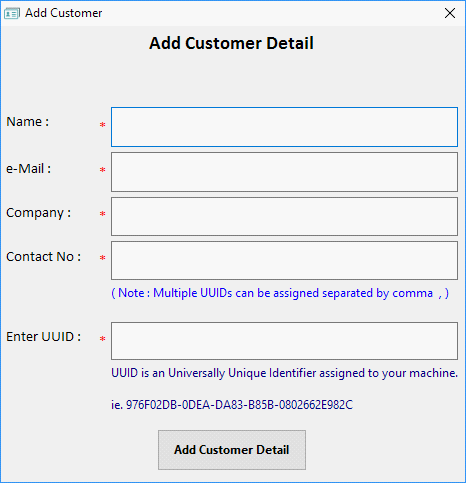Click the Company label
Screen dimensions: 467x484
coord(39,213)
